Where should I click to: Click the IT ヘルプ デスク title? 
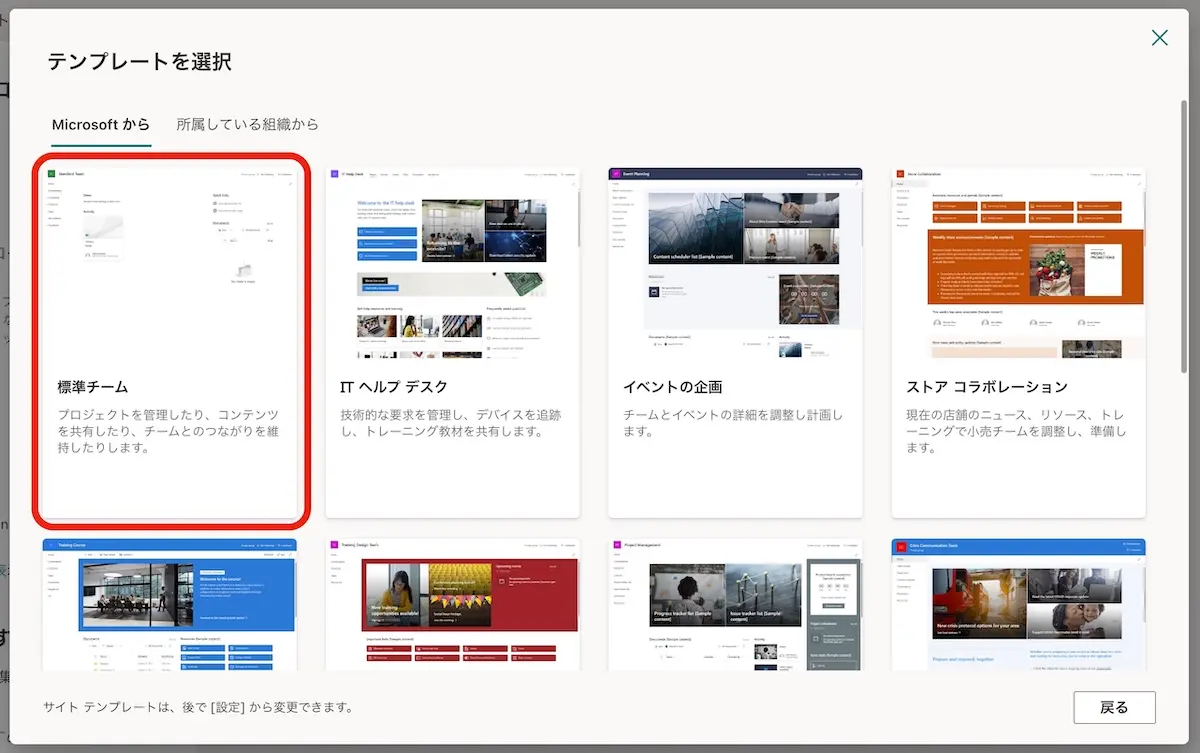click(x=394, y=387)
